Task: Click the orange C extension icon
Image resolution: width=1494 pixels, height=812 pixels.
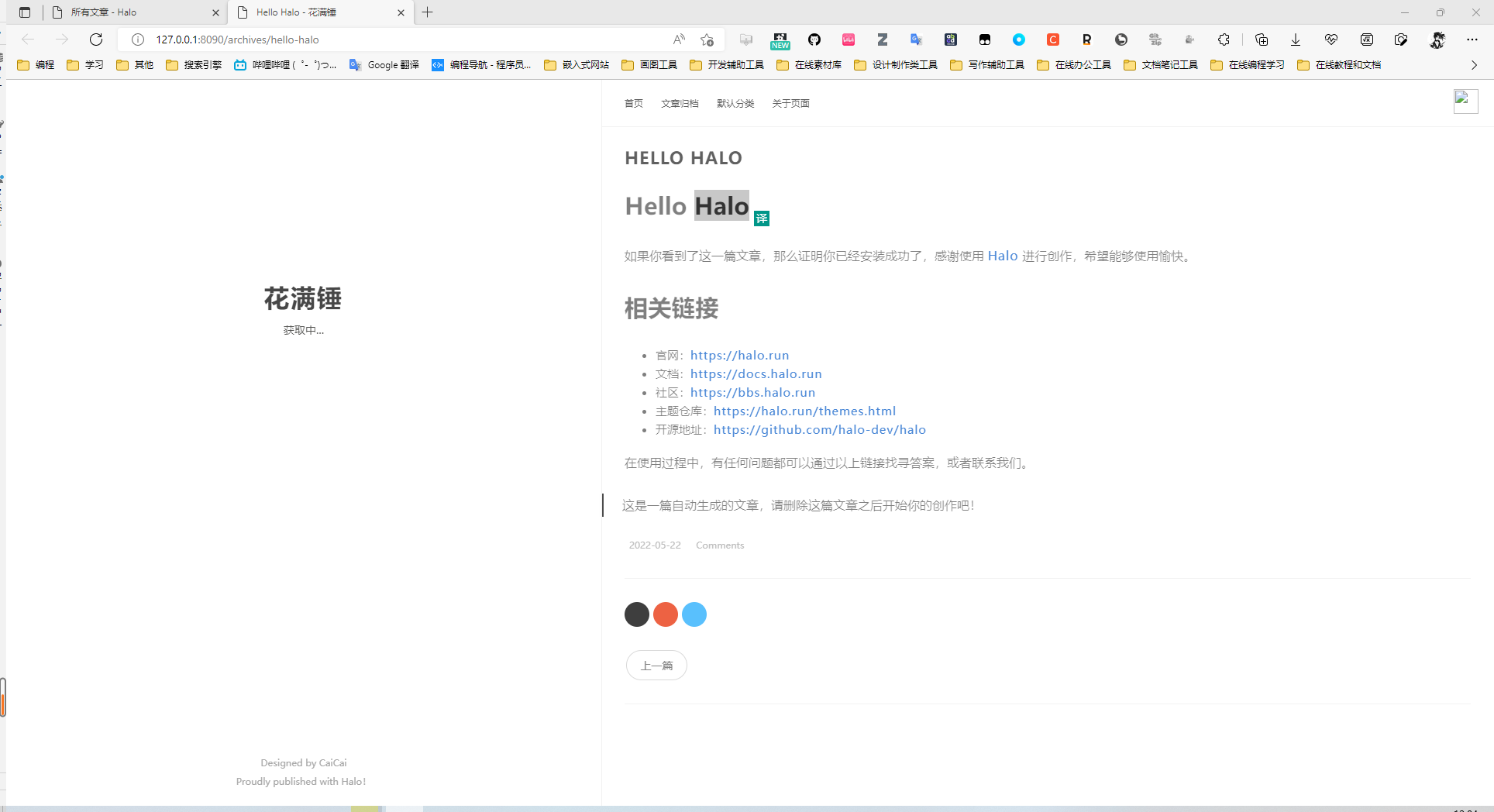Action: pyautogui.click(x=1053, y=40)
